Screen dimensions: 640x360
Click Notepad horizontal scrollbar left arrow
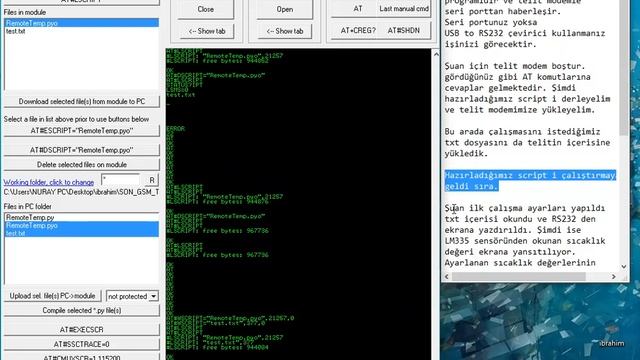click(447, 277)
